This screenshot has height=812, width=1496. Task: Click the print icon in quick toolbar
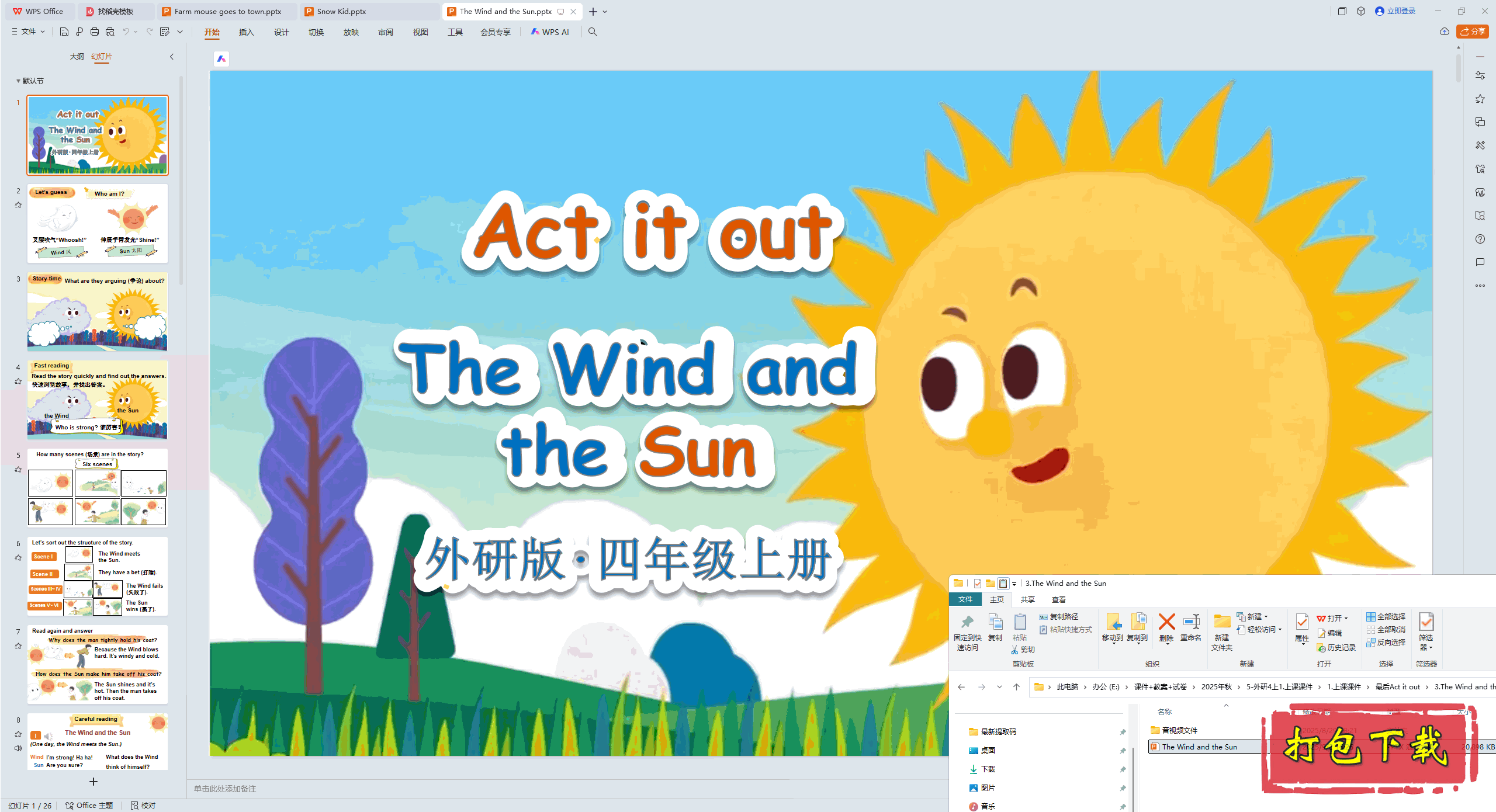click(95, 32)
